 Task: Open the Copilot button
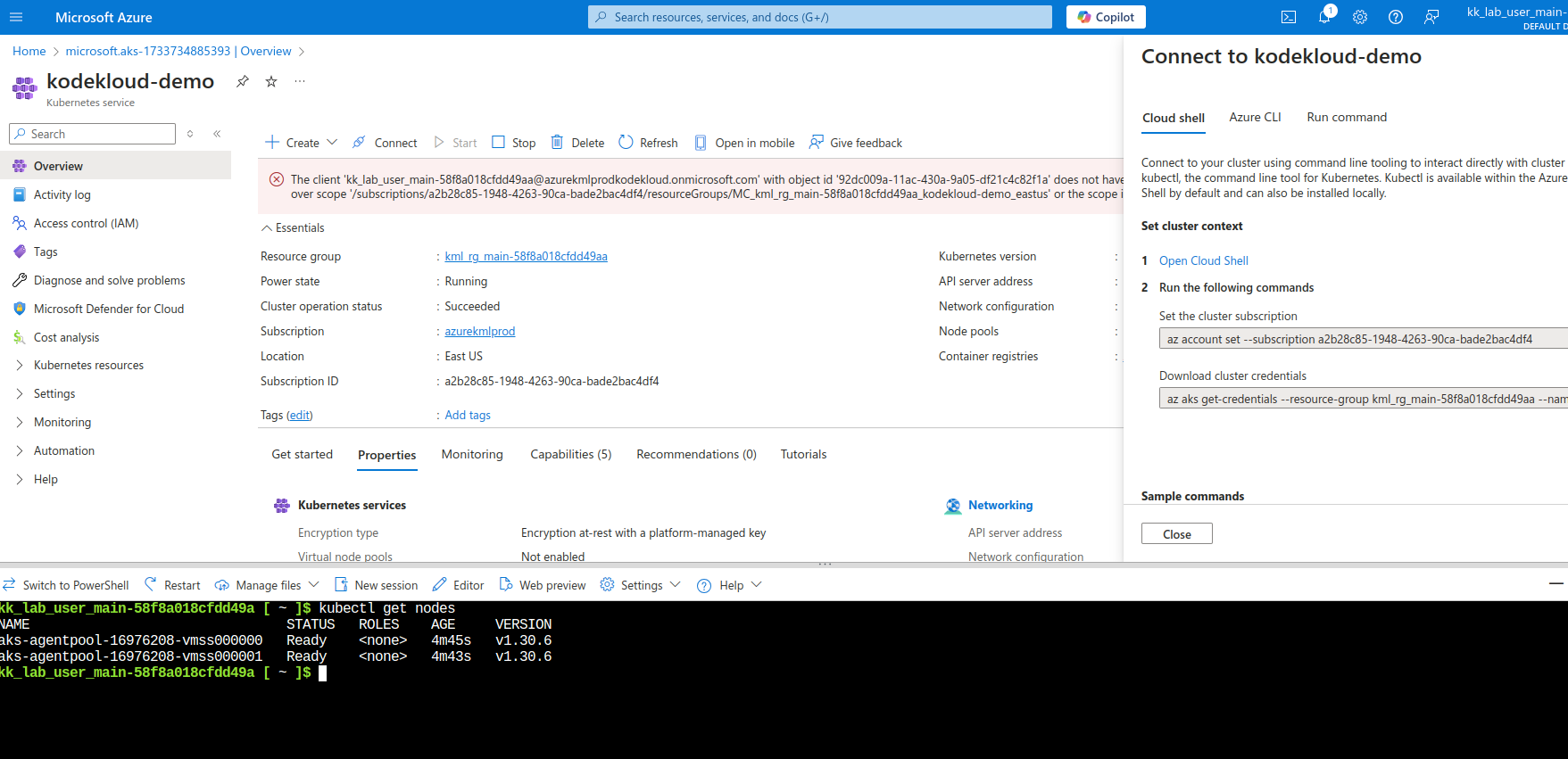click(x=1106, y=17)
